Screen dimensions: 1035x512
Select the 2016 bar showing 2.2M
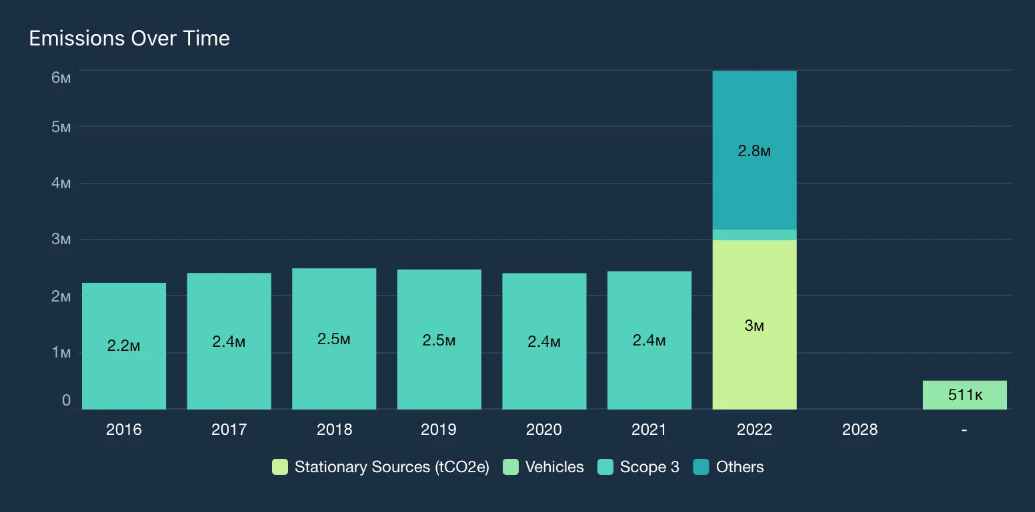click(124, 346)
